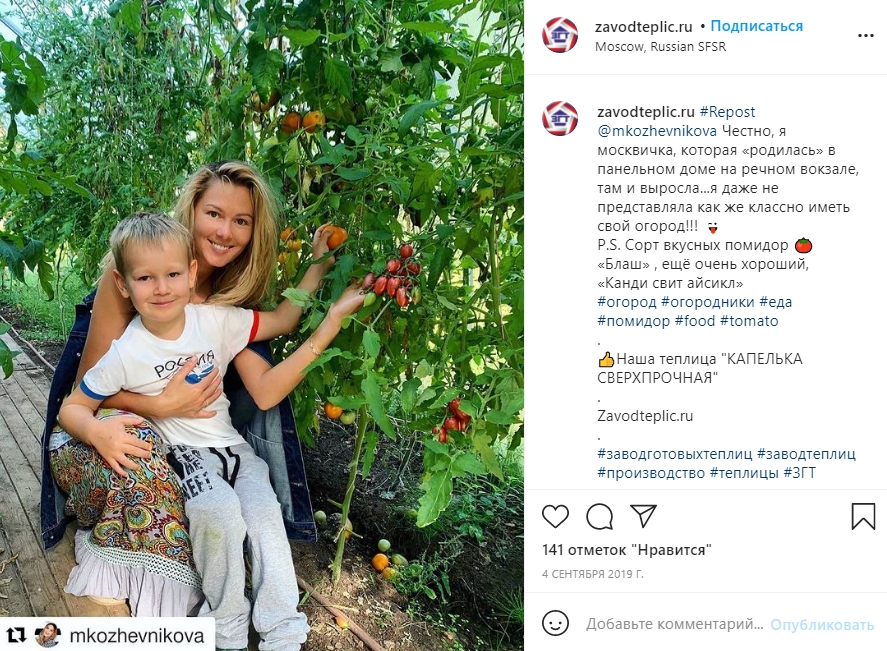887x651 pixels.
Task: Open zavodteplic.ru profile avatar in header
Action: (x=560, y=35)
